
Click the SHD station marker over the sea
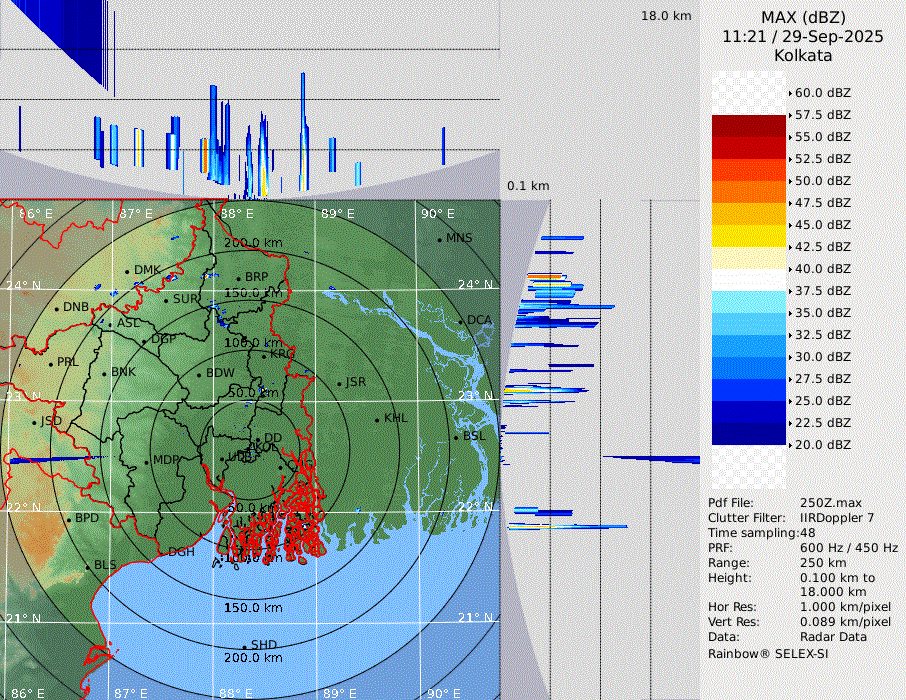244,646
